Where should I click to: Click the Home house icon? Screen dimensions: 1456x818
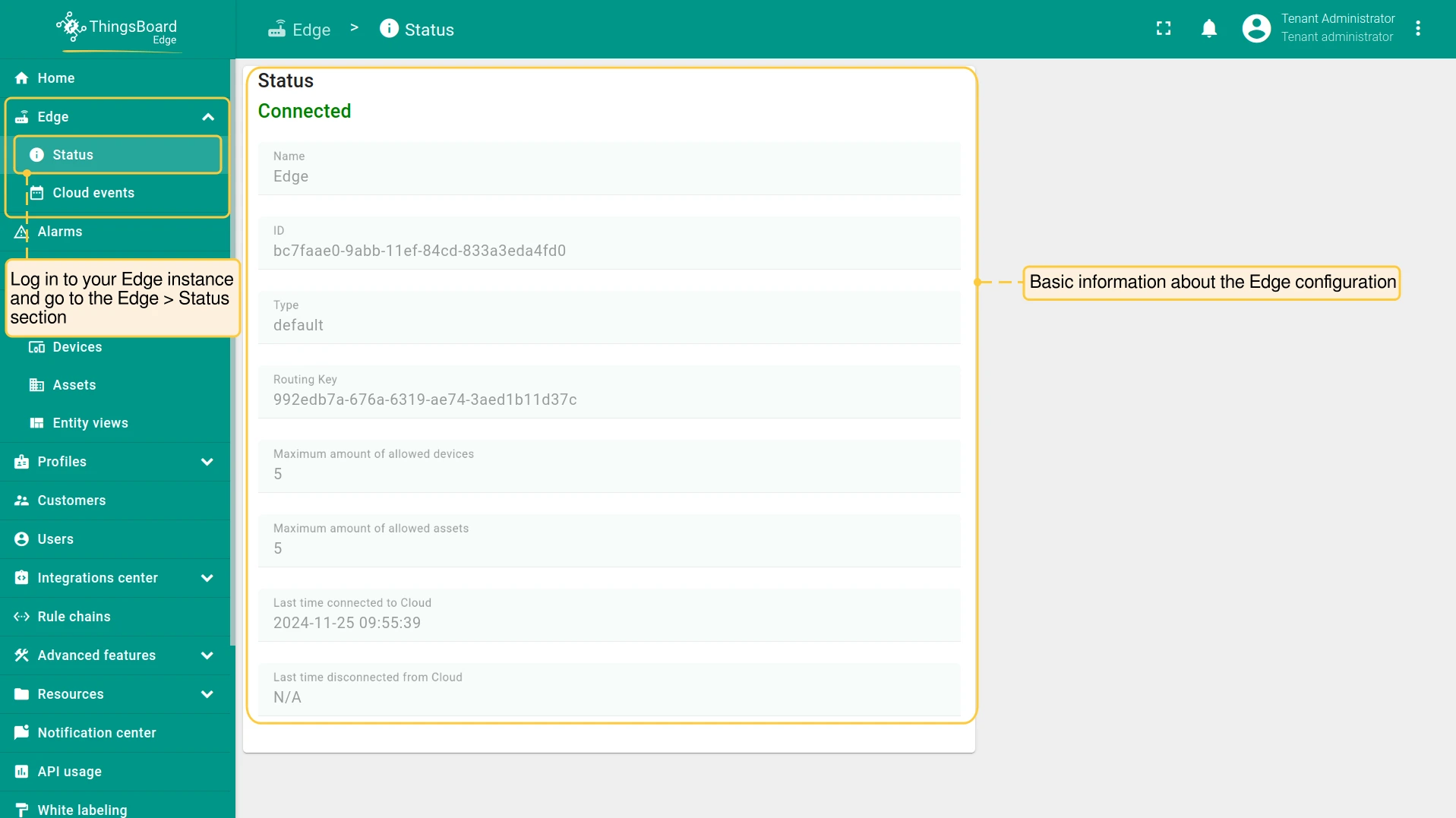coord(21,78)
